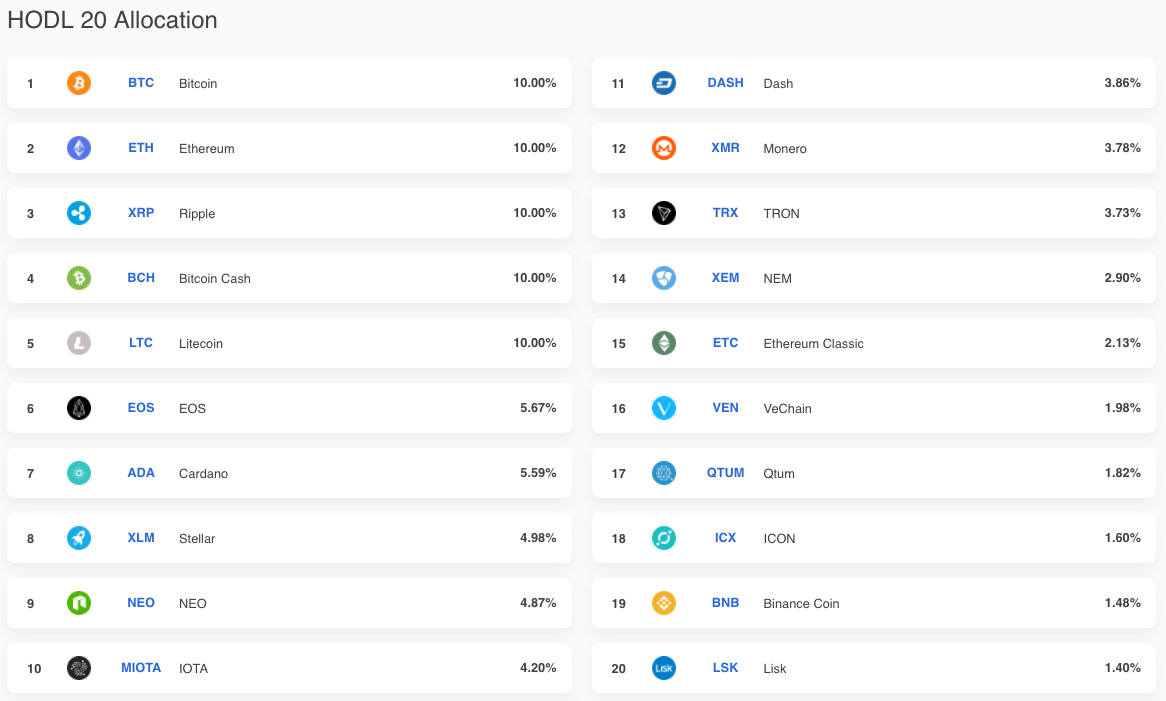Click the MIOTA ticker link

[141, 668]
